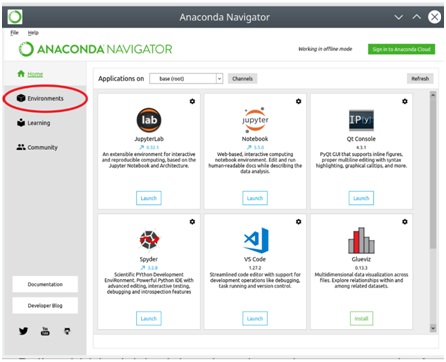
Task: Open the YouTube link icon
Action: [45, 331]
